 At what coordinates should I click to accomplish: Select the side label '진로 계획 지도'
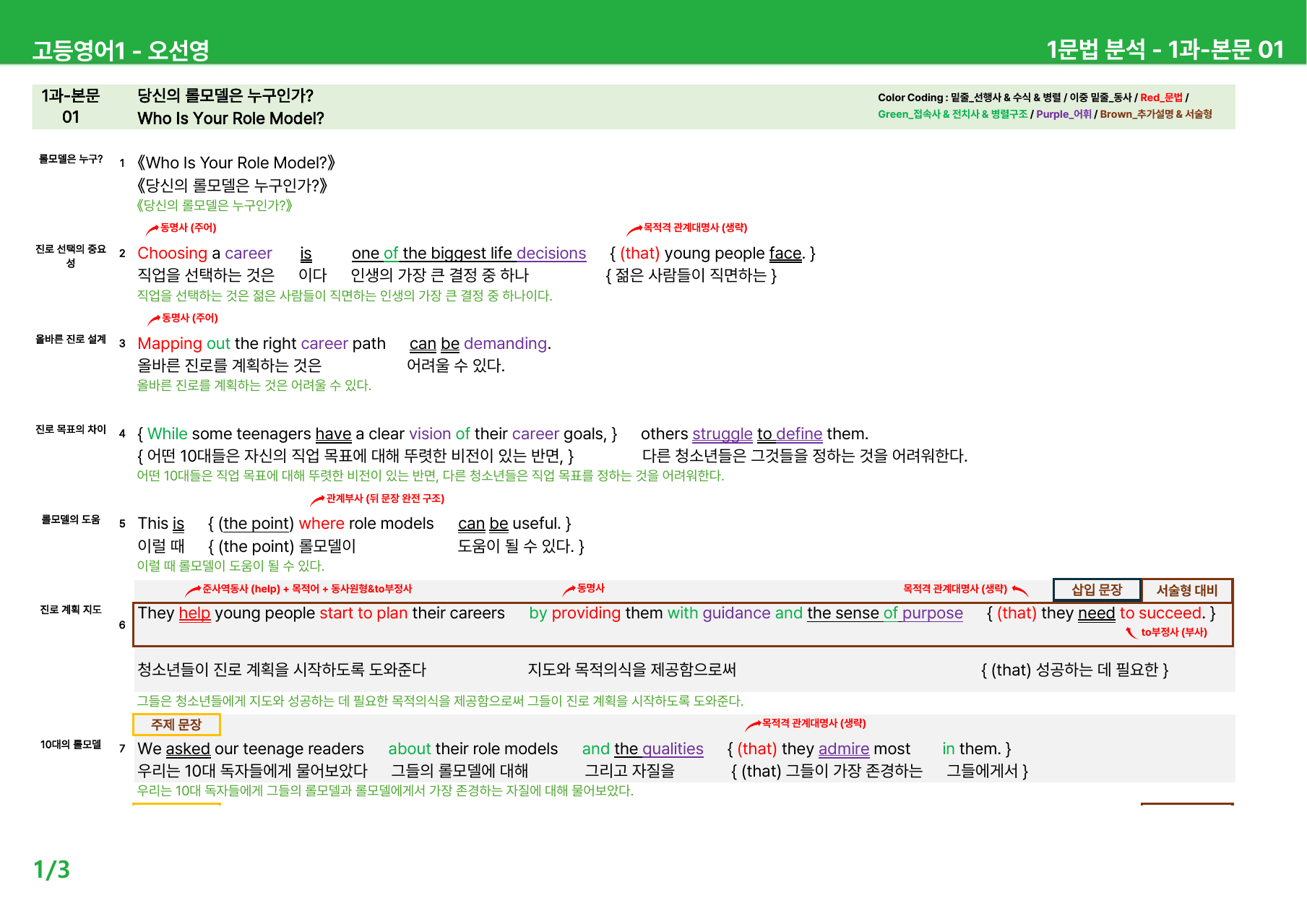[x=71, y=609]
